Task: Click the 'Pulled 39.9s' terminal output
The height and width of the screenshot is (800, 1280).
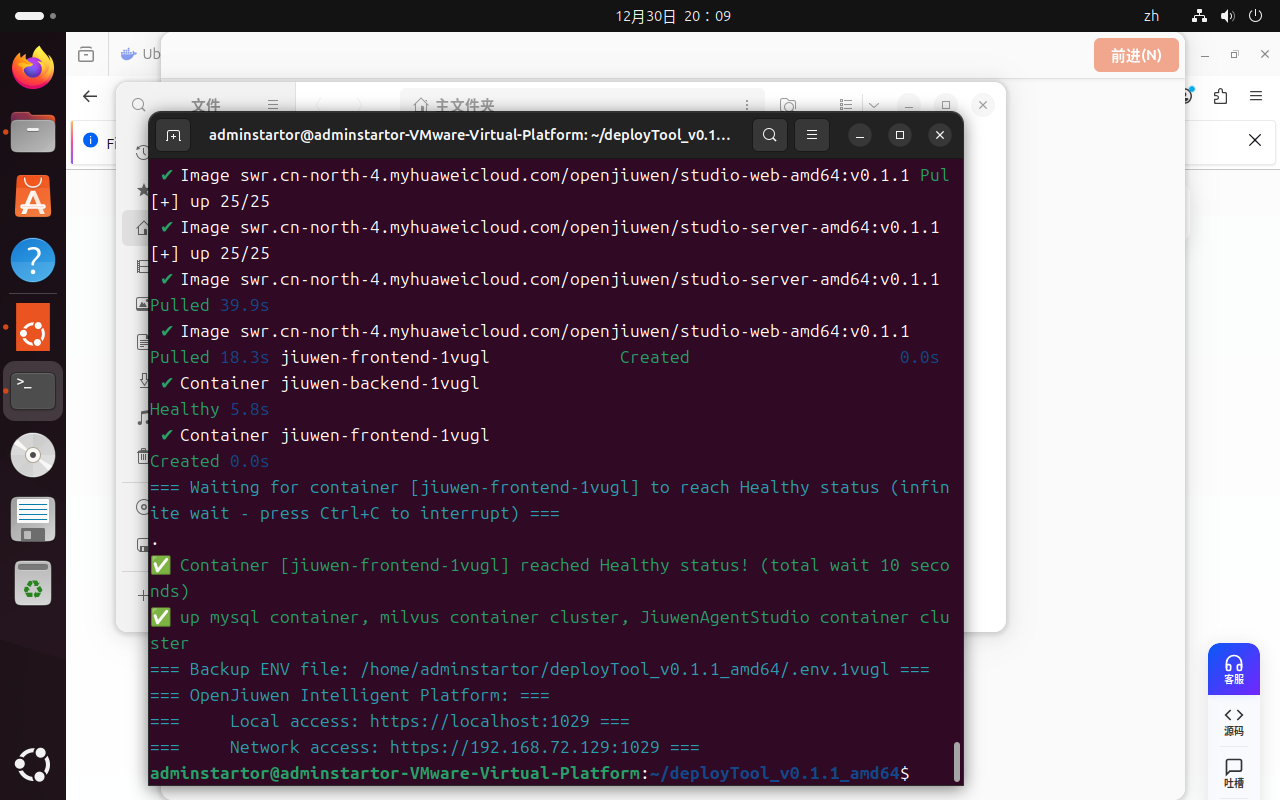Action: (210, 305)
